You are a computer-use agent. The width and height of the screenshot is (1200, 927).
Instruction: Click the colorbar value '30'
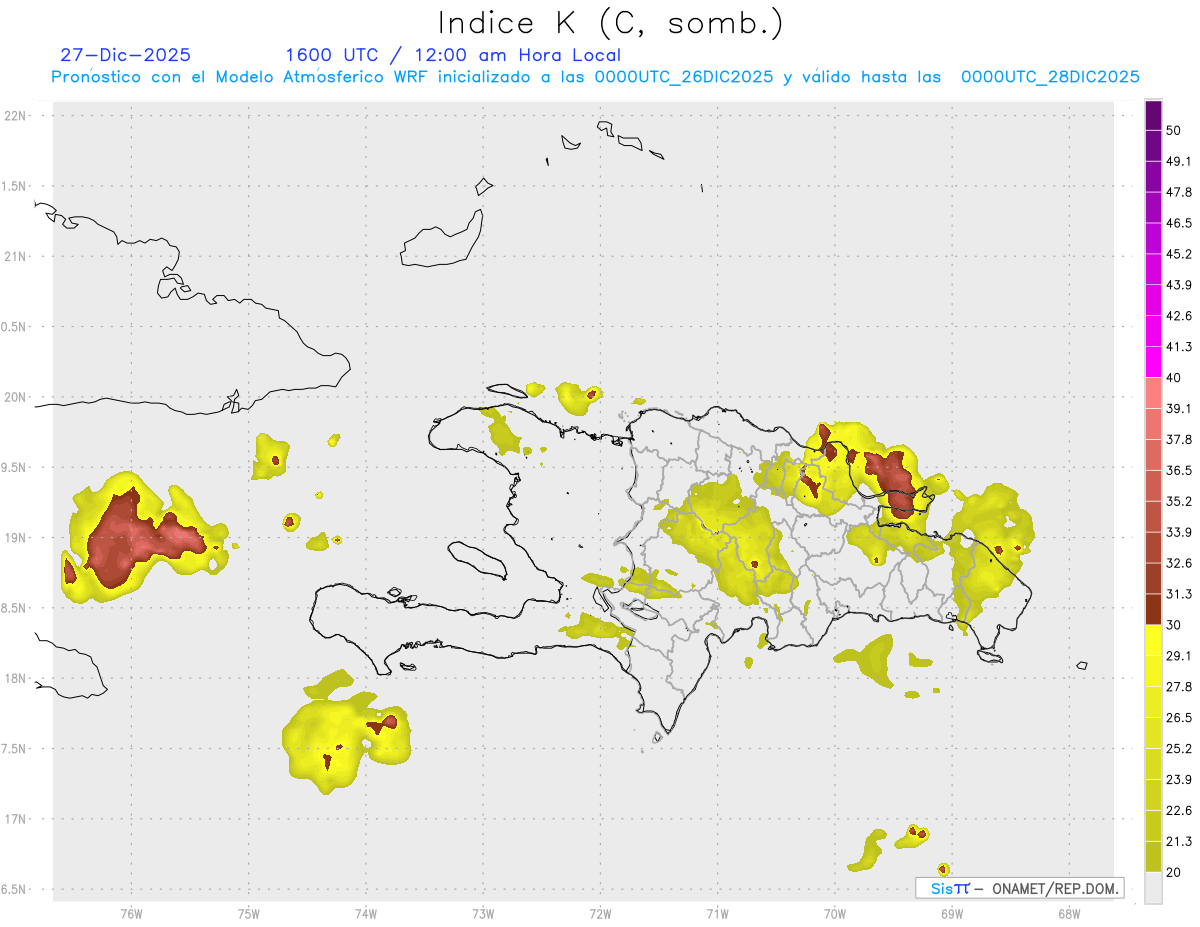click(1173, 625)
